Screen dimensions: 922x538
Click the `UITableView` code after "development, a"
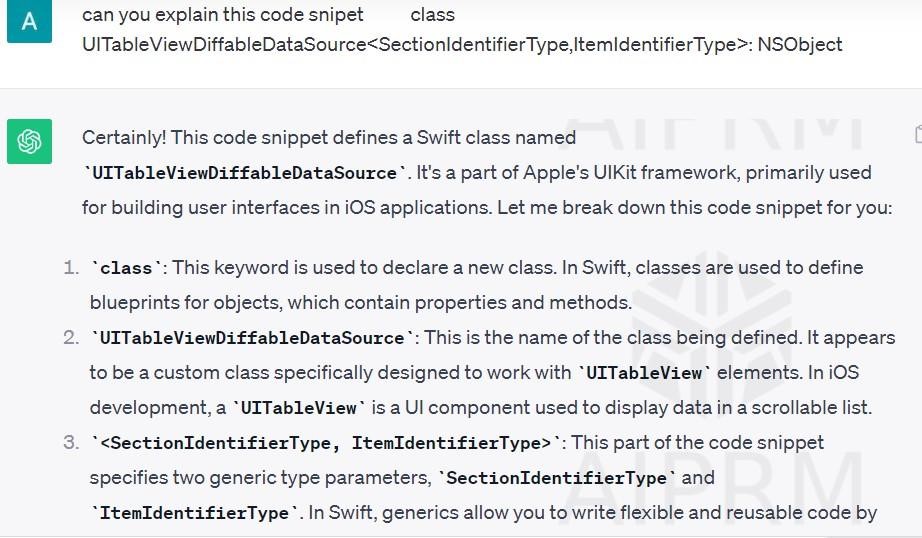(299, 408)
